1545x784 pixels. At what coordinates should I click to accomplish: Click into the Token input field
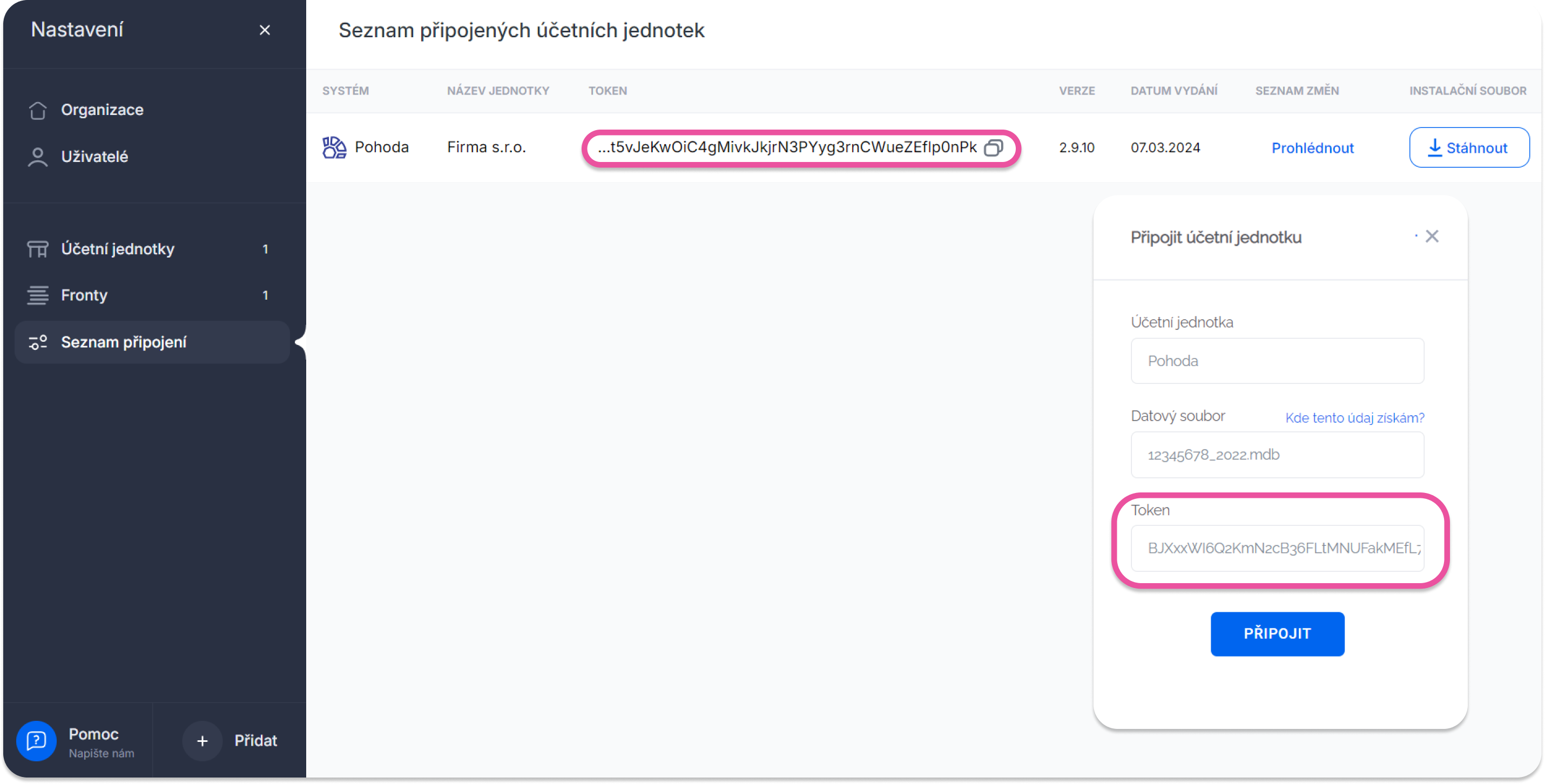pos(1277,548)
